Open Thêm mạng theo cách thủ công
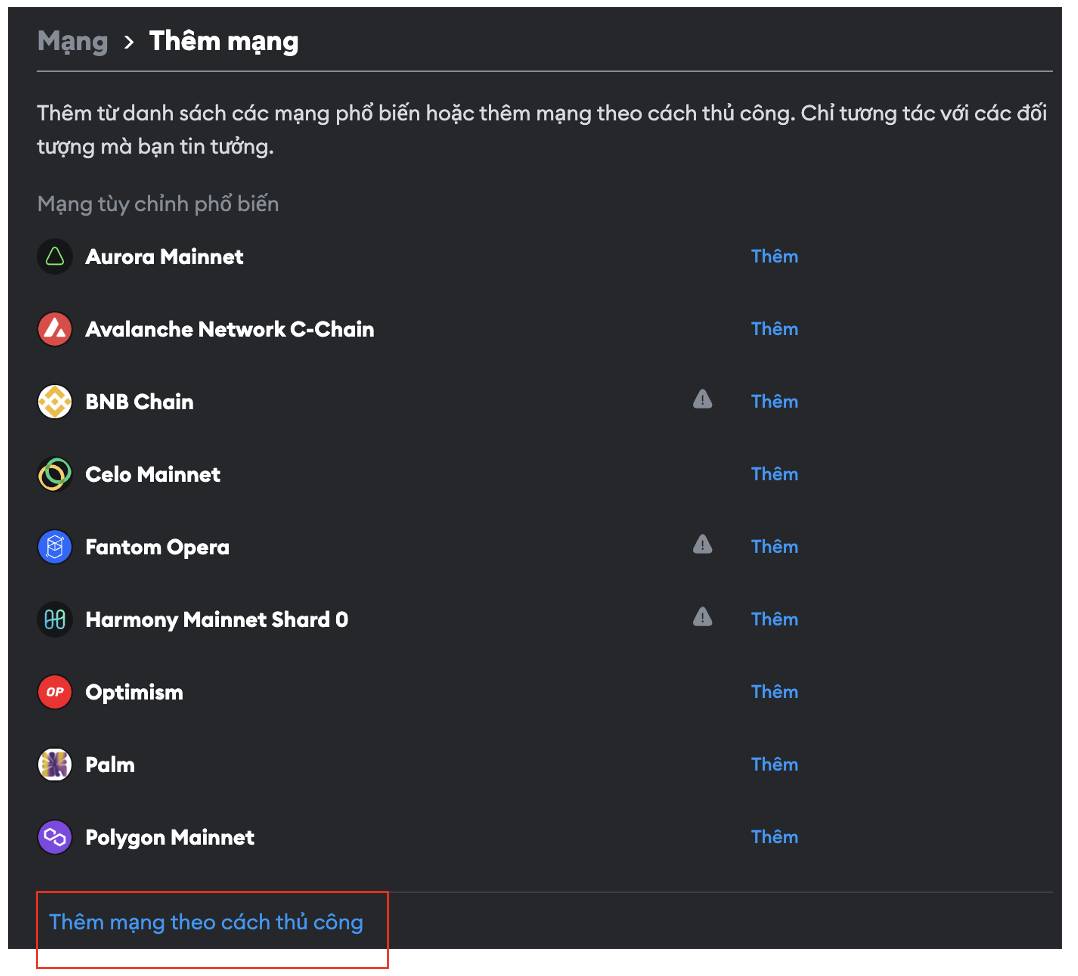The image size is (1078, 976). click(206, 922)
